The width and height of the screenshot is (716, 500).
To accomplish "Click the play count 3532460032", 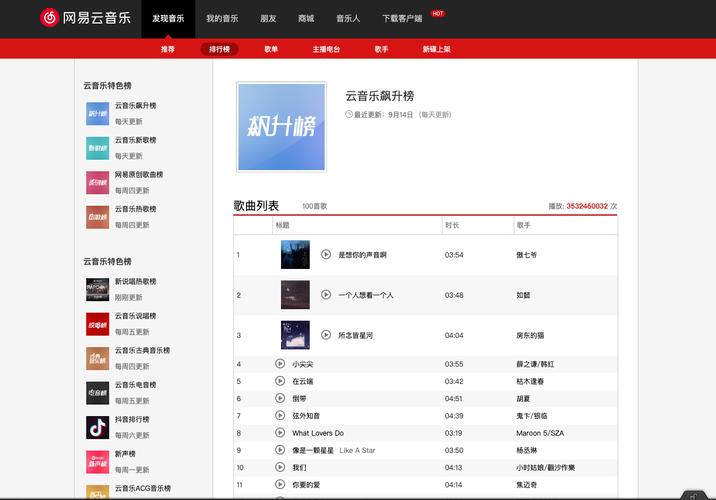I will (587, 206).
